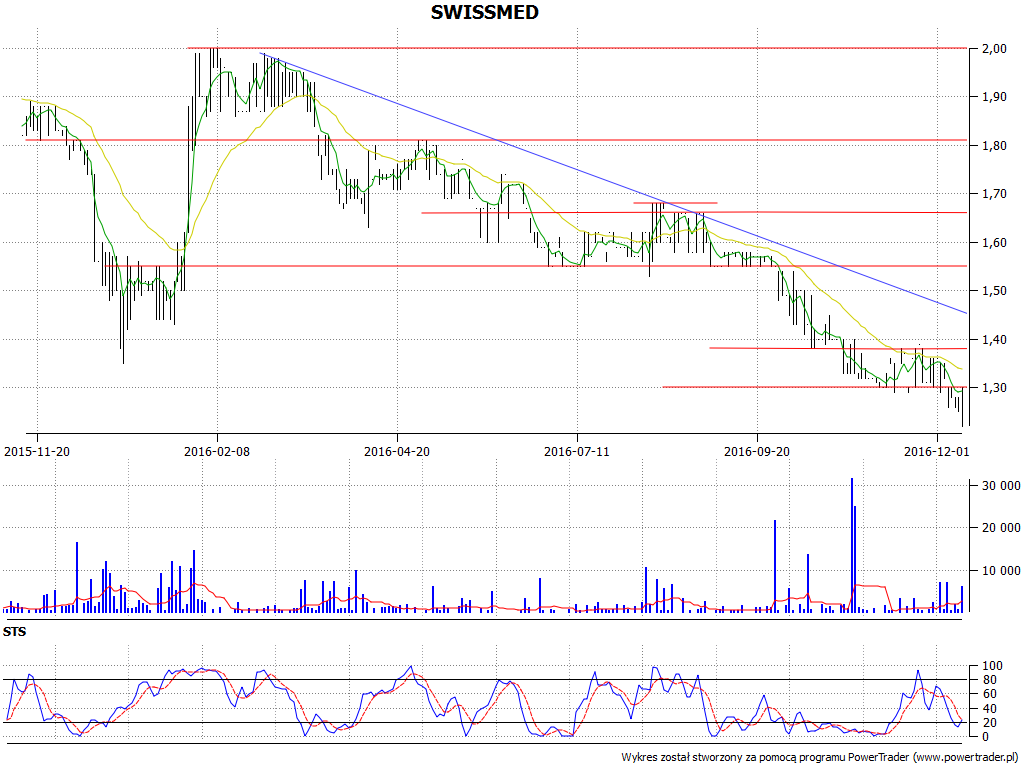Viewport: 1024px width, 768px height.
Task: Click the 2,00 price axis label
Action: tap(994, 48)
